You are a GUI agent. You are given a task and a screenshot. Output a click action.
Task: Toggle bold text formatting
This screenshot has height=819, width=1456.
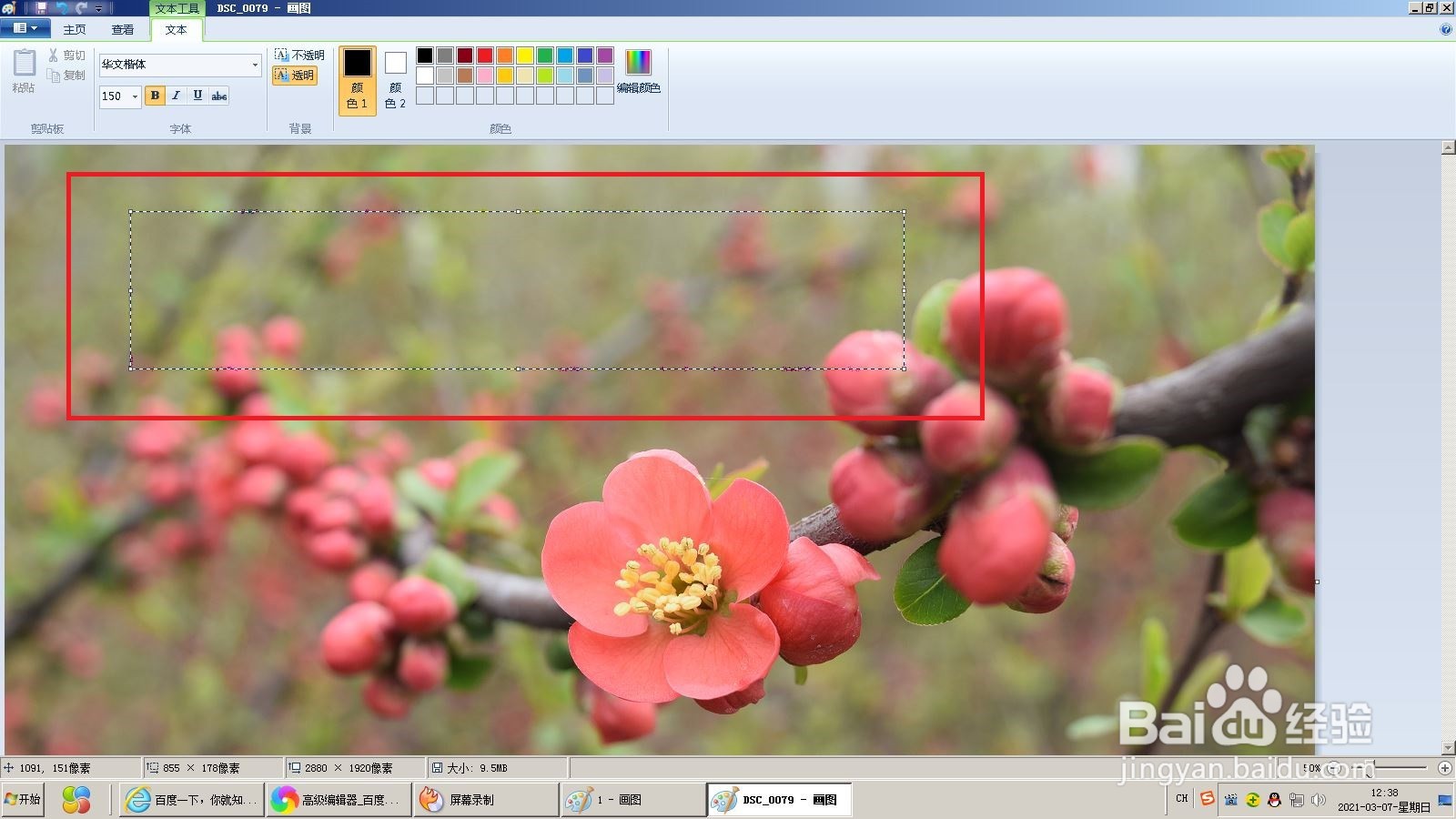[155, 96]
